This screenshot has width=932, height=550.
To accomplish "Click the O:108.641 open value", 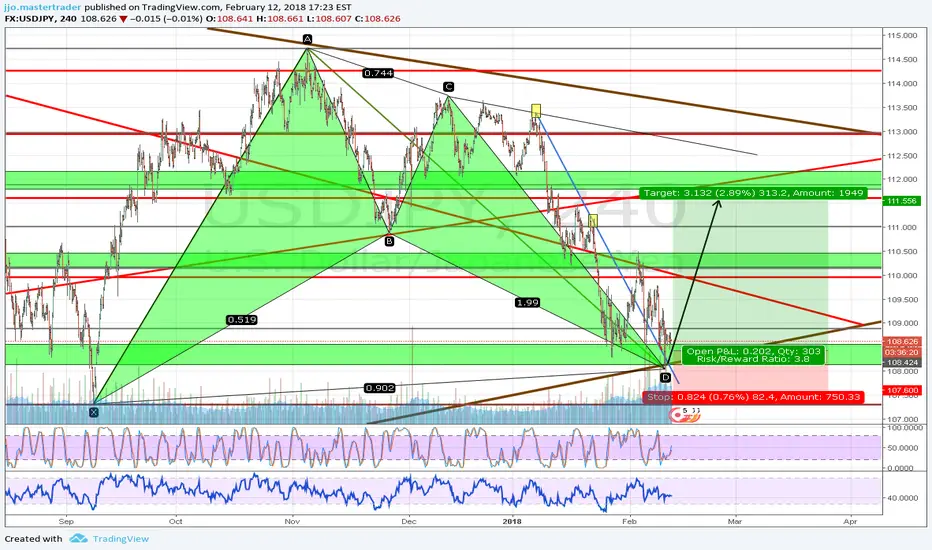I will pos(230,18).
